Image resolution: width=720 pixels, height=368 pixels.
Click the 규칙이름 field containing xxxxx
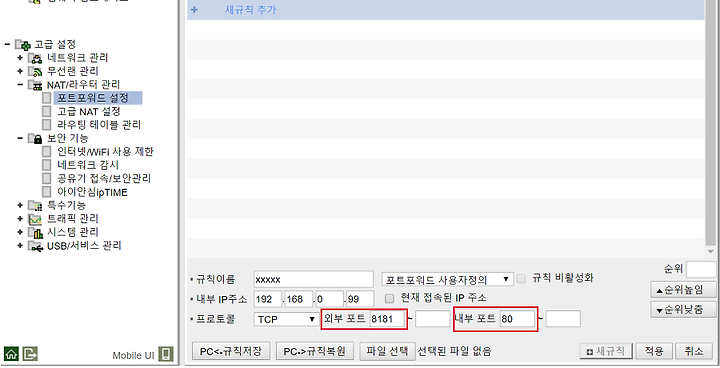click(313, 279)
